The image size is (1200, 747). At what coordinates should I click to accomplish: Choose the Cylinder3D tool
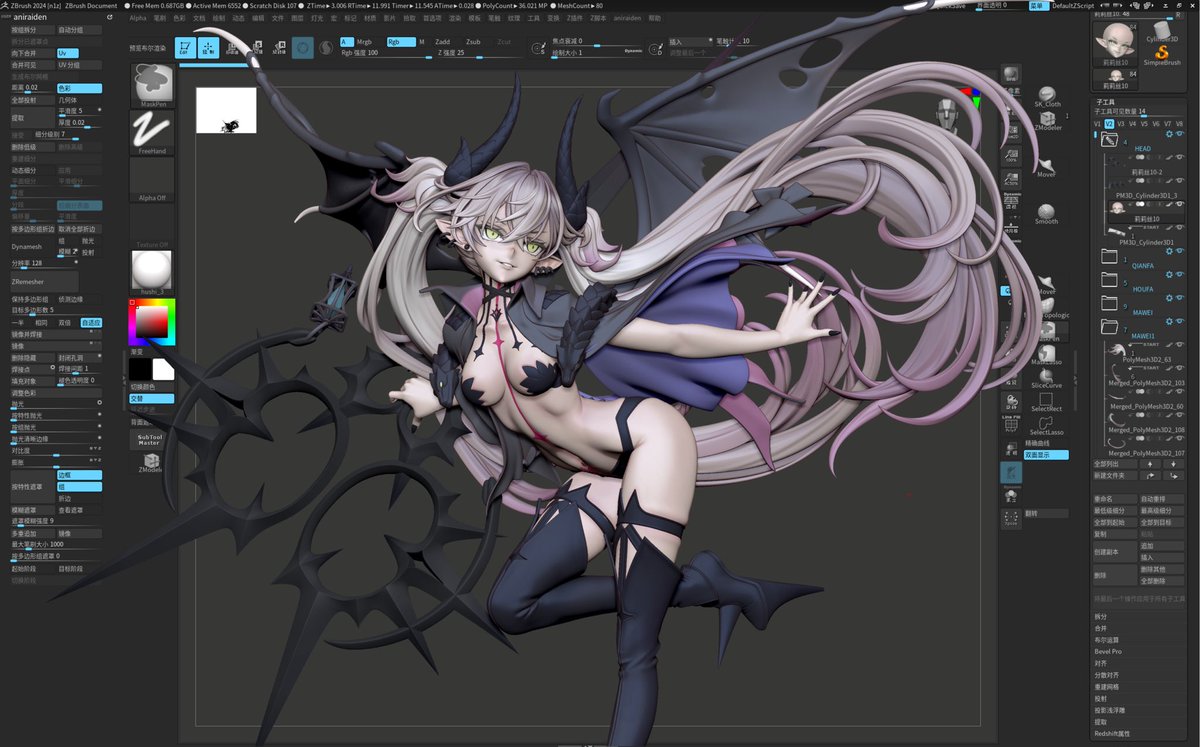point(1162,31)
